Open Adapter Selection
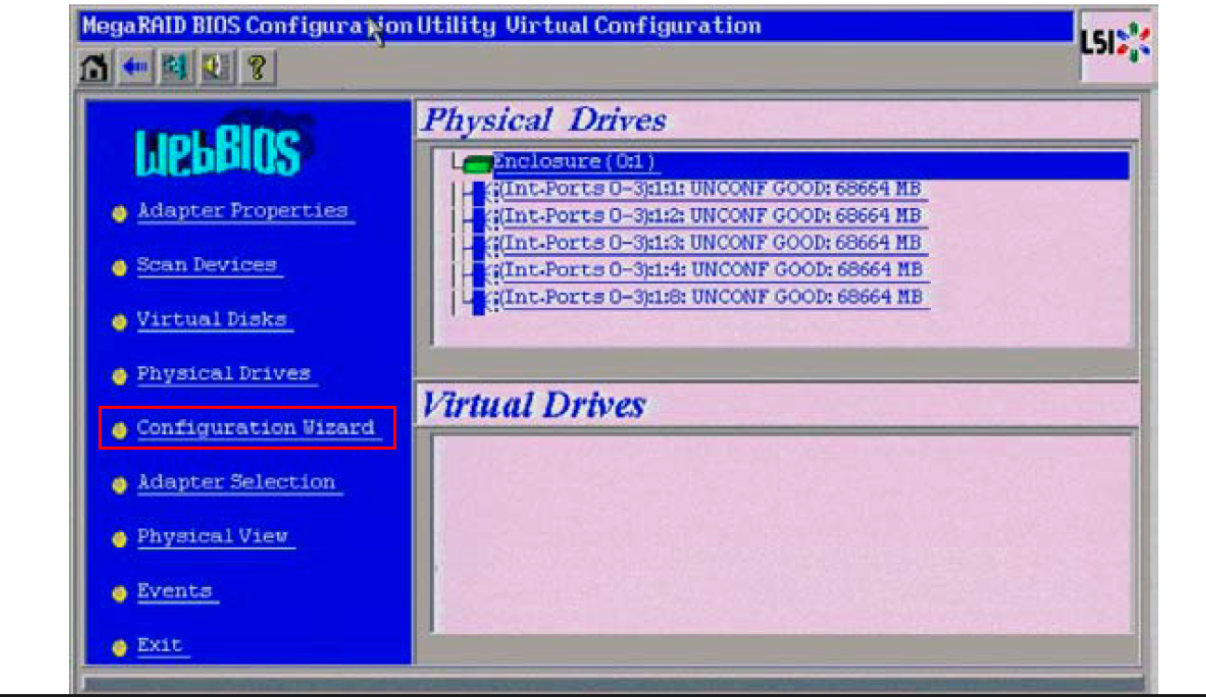Image resolution: width=1206 pixels, height=697 pixels. [x=236, y=482]
